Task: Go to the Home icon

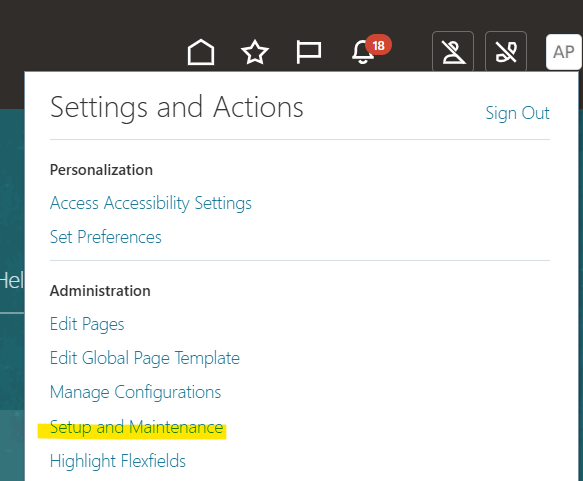Action: coord(201,52)
